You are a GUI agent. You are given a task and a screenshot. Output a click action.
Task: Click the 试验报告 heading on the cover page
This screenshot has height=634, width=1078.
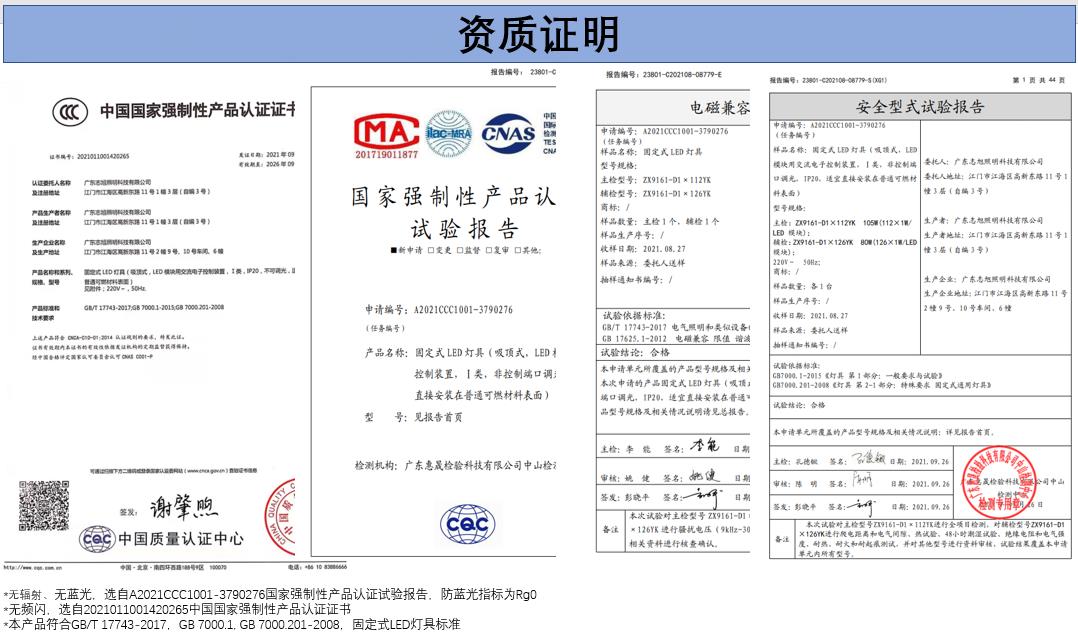465,228
